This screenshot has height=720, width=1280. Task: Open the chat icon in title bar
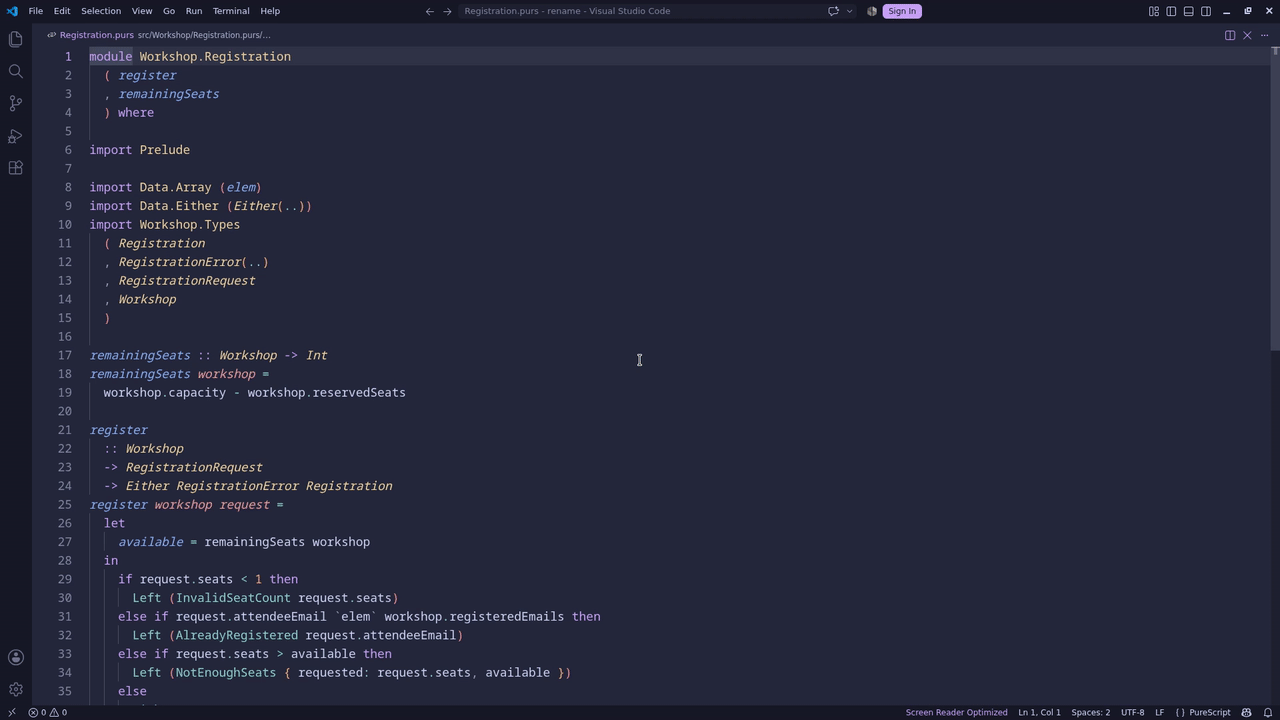(x=833, y=11)
